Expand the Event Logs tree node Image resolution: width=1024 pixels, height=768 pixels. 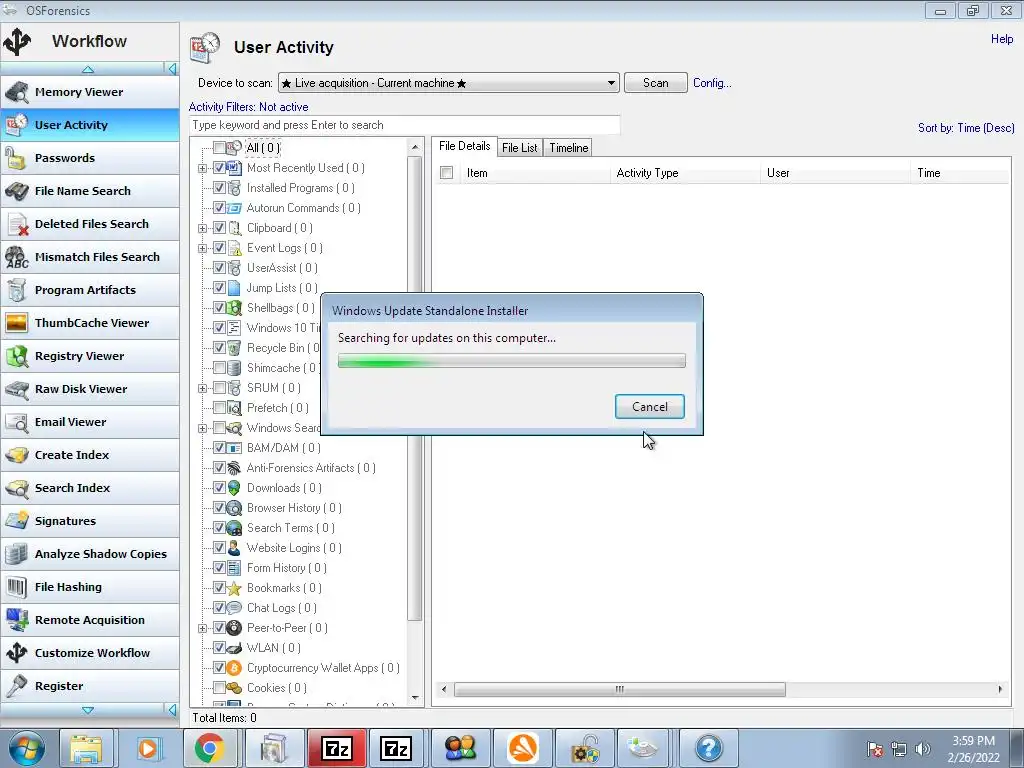click(202, 248)
